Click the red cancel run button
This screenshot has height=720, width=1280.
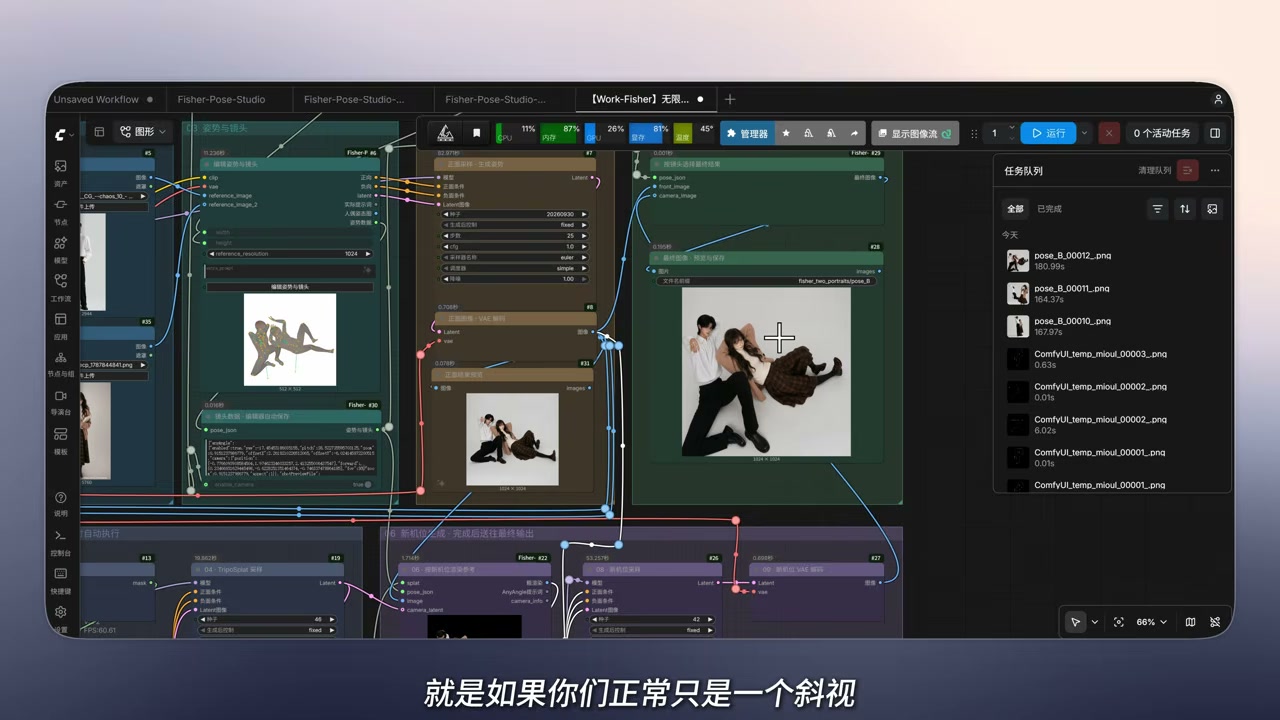pyautogui.click(x=1109, y=133)
